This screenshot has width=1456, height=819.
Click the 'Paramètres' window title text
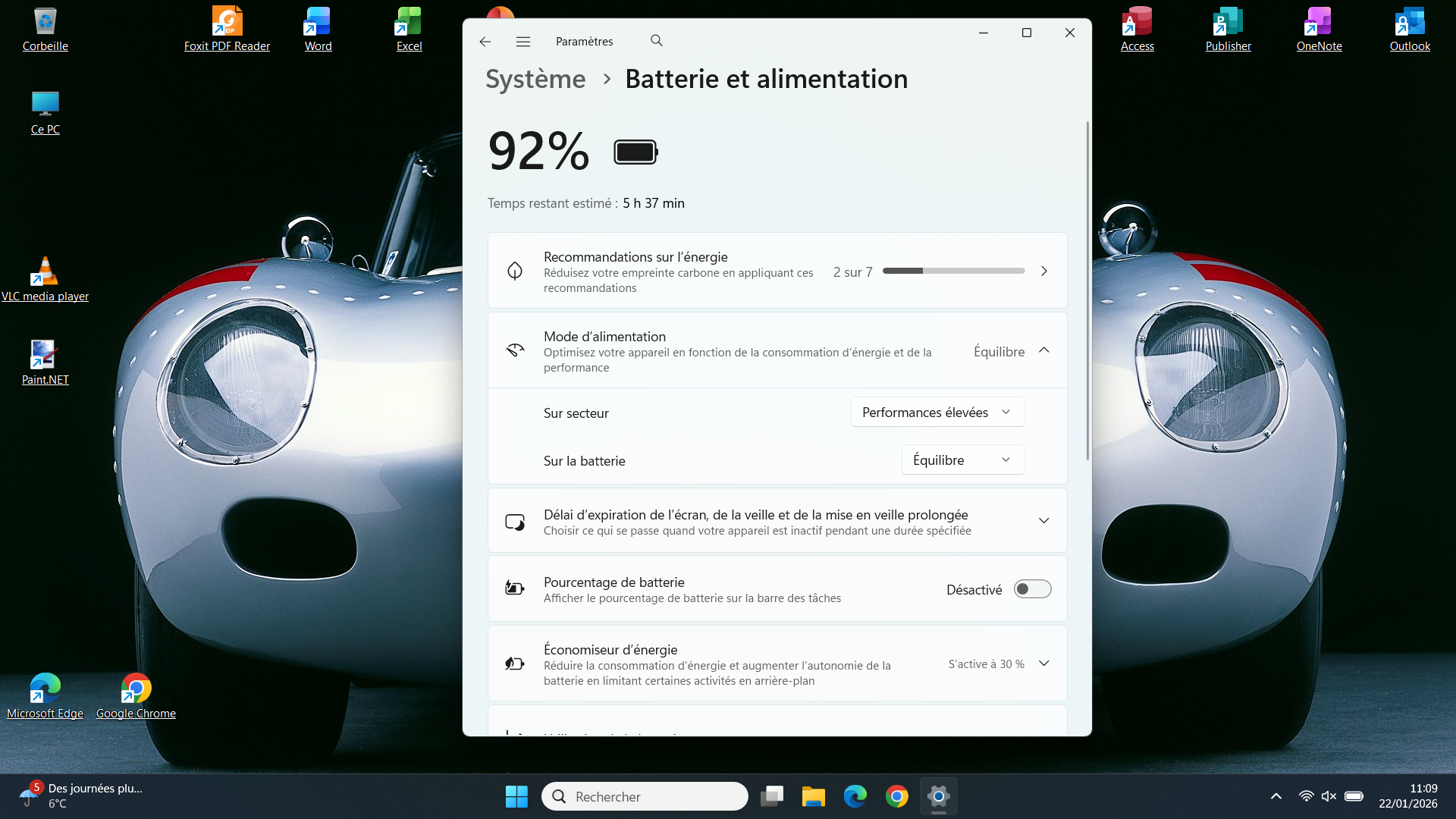point(584,42)
